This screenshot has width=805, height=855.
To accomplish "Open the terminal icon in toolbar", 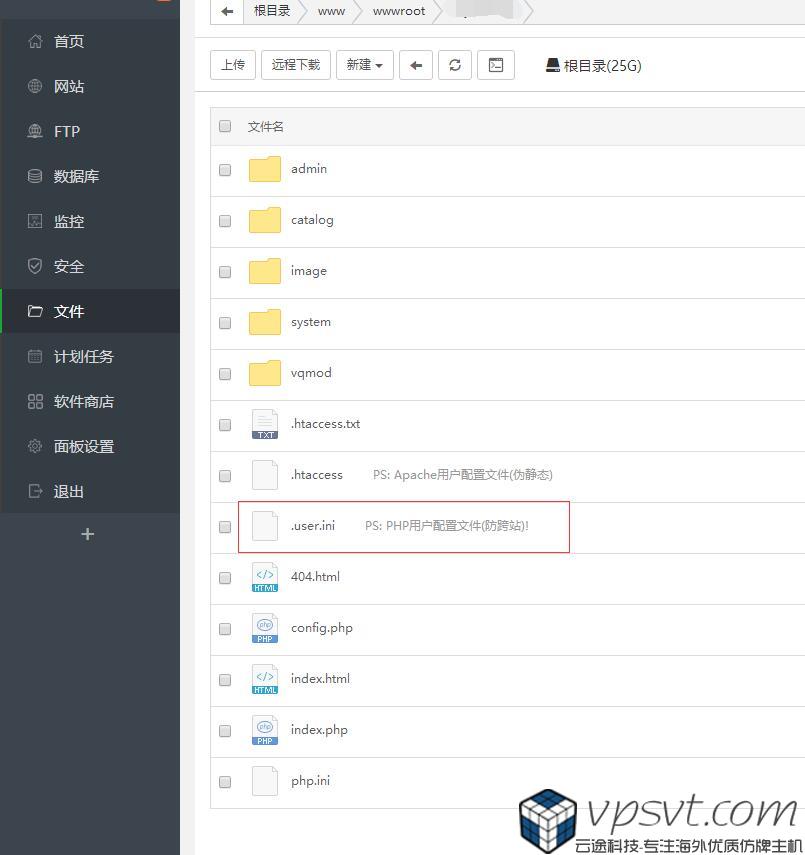I will click(496, 65).
